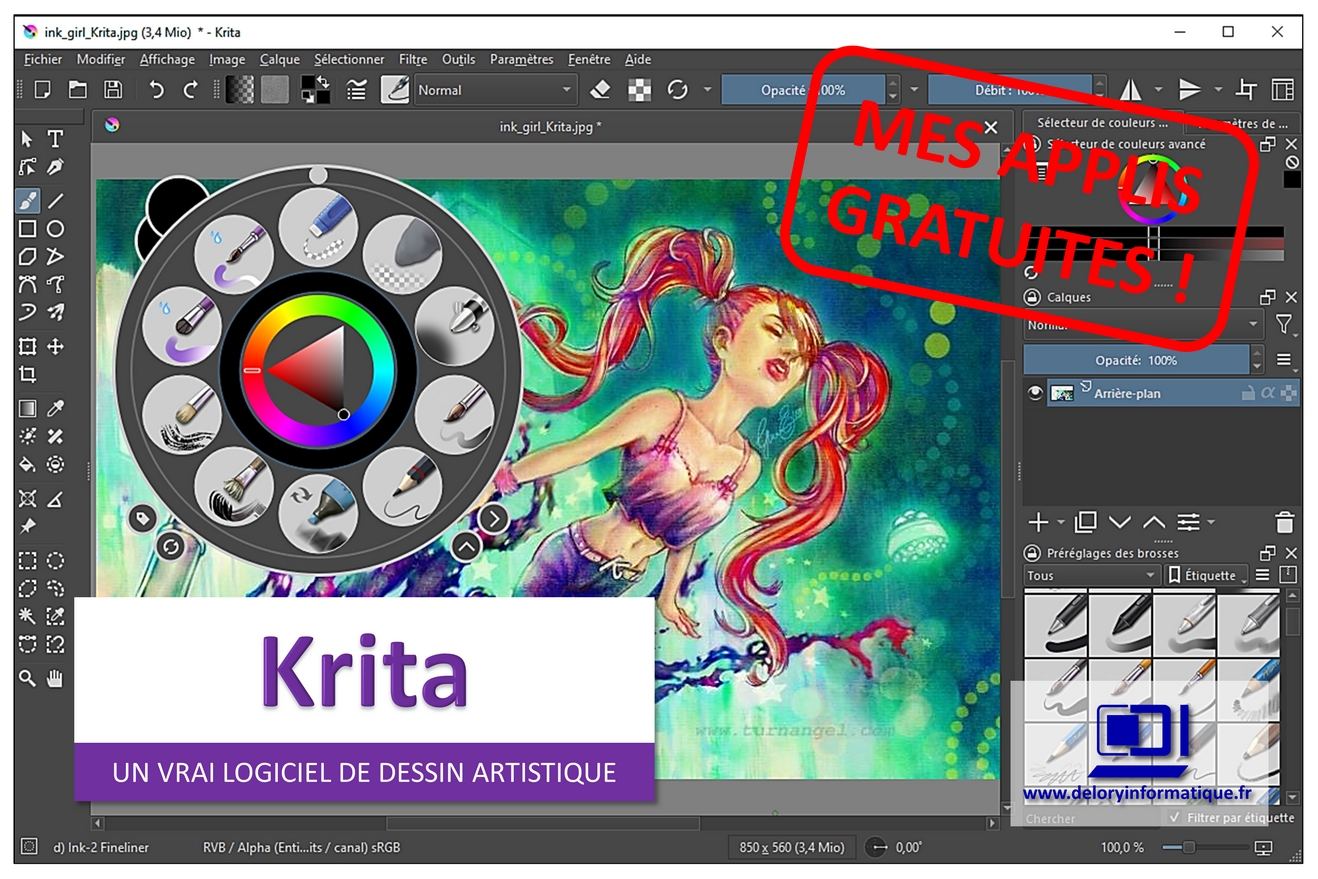The width and height of the screenshot is (1318, 879).
Task: Open the Calque menu
Action: click(279, 59)
